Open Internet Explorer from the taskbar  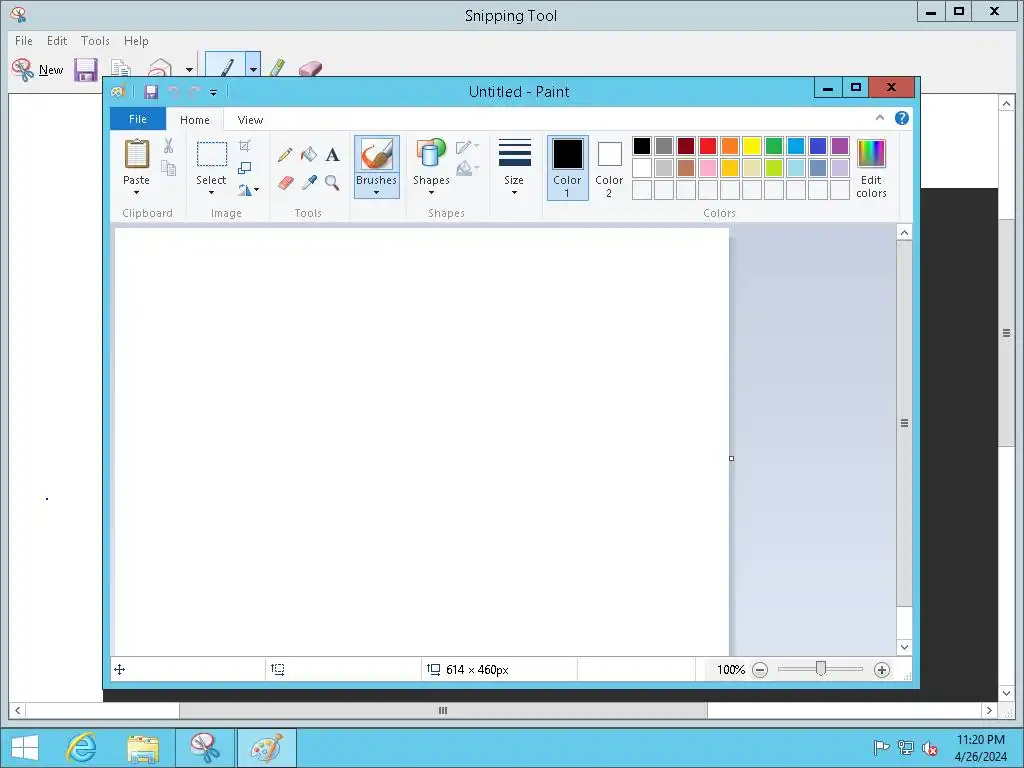82,748
